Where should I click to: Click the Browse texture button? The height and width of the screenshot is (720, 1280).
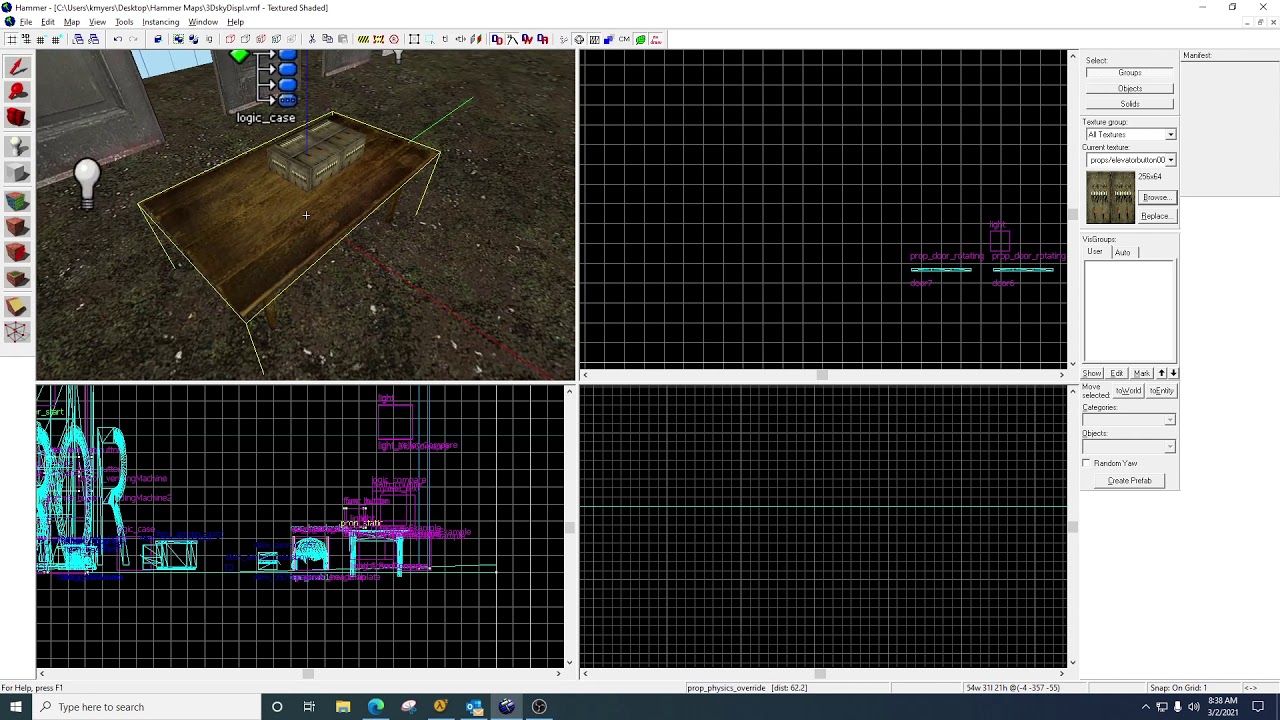[1157, 198]
